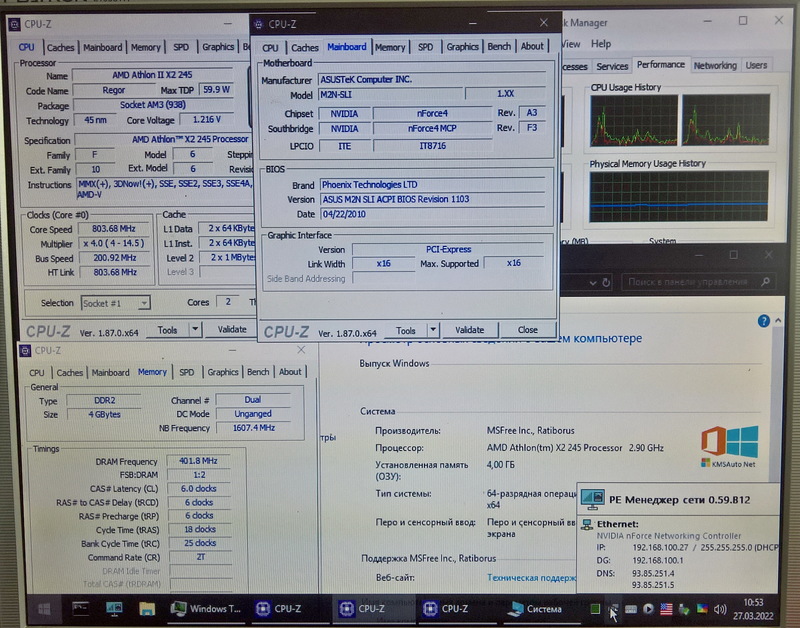
Task: Open the Windows Start button
Action: [x=44, y=609]
